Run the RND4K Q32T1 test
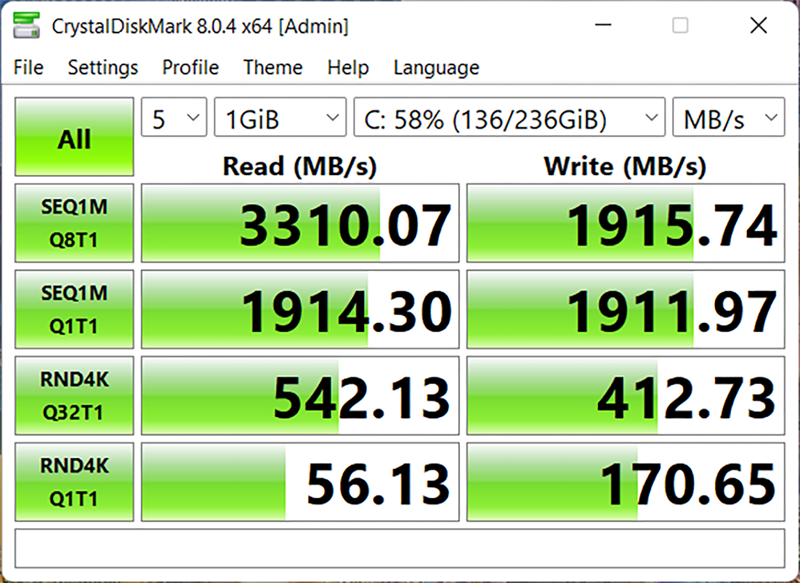This screenshot has width=800, height=583. click(74, 395)
